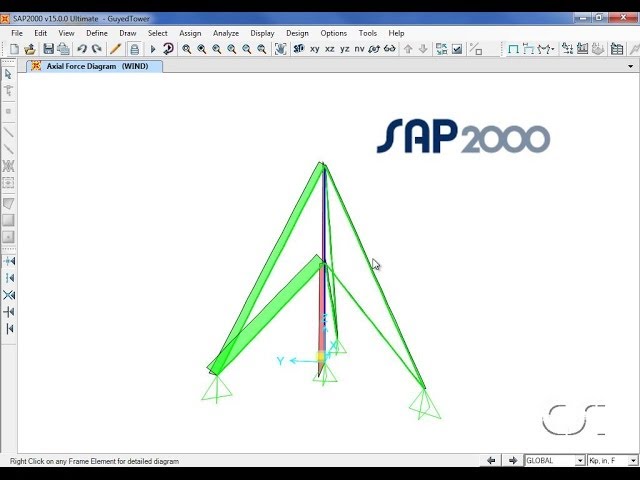Click the Move Down in List arrow

click(x=423, y=49)
